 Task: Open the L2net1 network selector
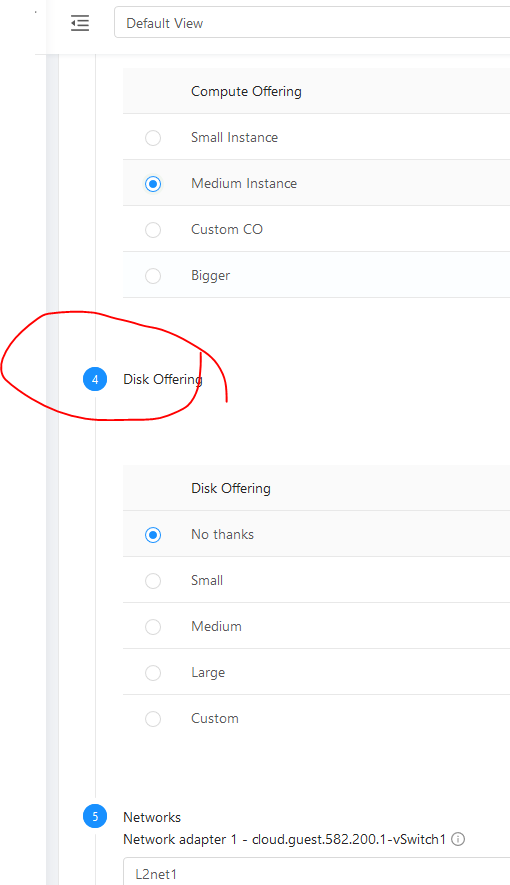tap(316, 871)
